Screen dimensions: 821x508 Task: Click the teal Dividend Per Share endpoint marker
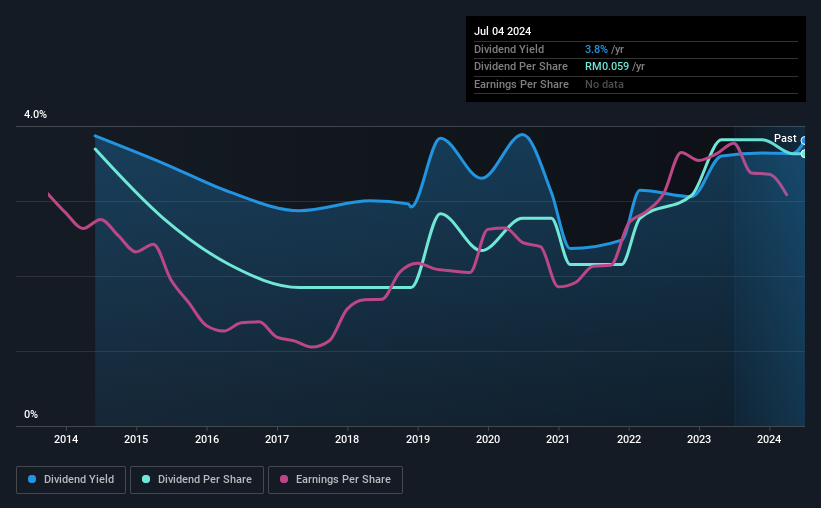click(804, 154)
